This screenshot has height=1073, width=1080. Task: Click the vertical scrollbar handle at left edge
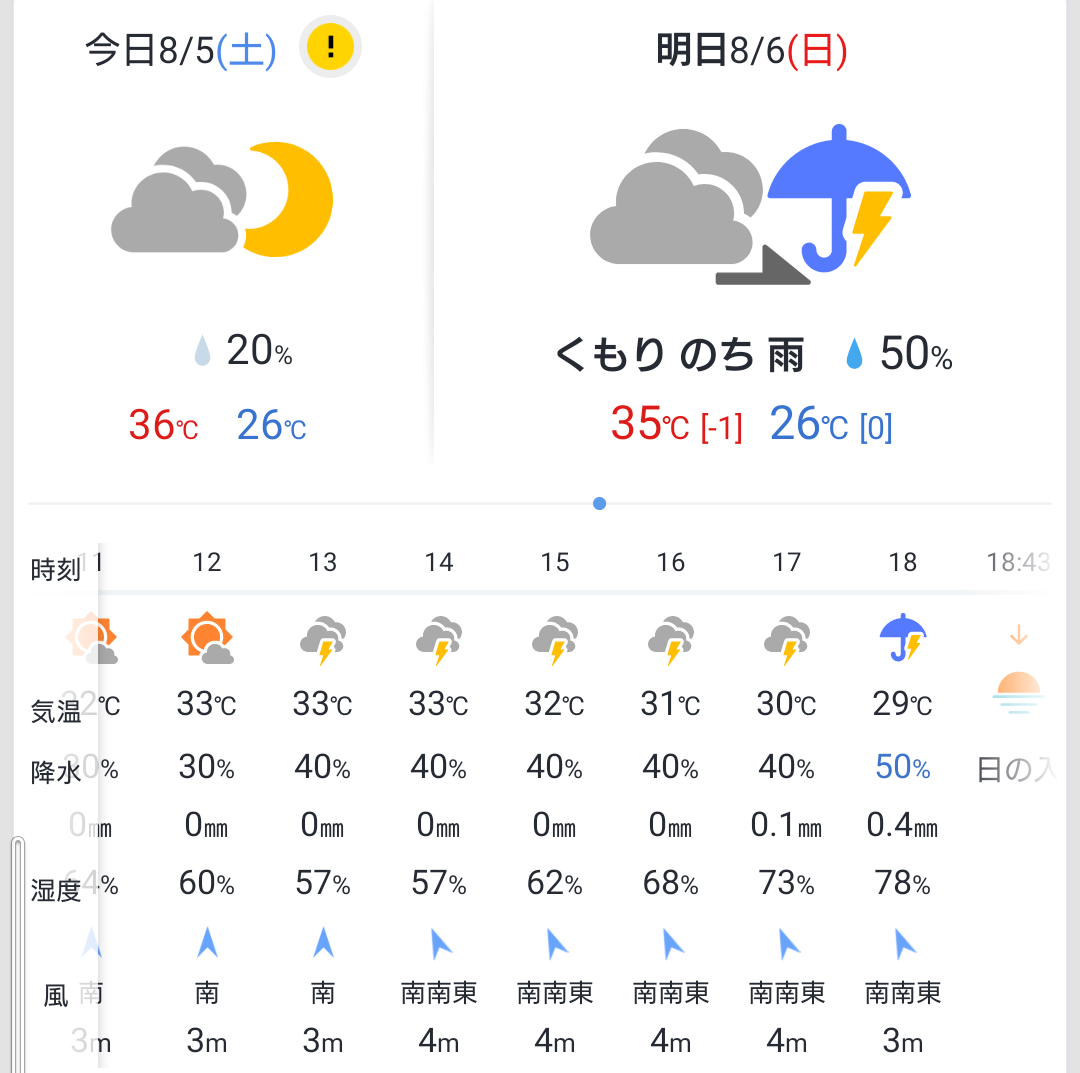(17, 950)
